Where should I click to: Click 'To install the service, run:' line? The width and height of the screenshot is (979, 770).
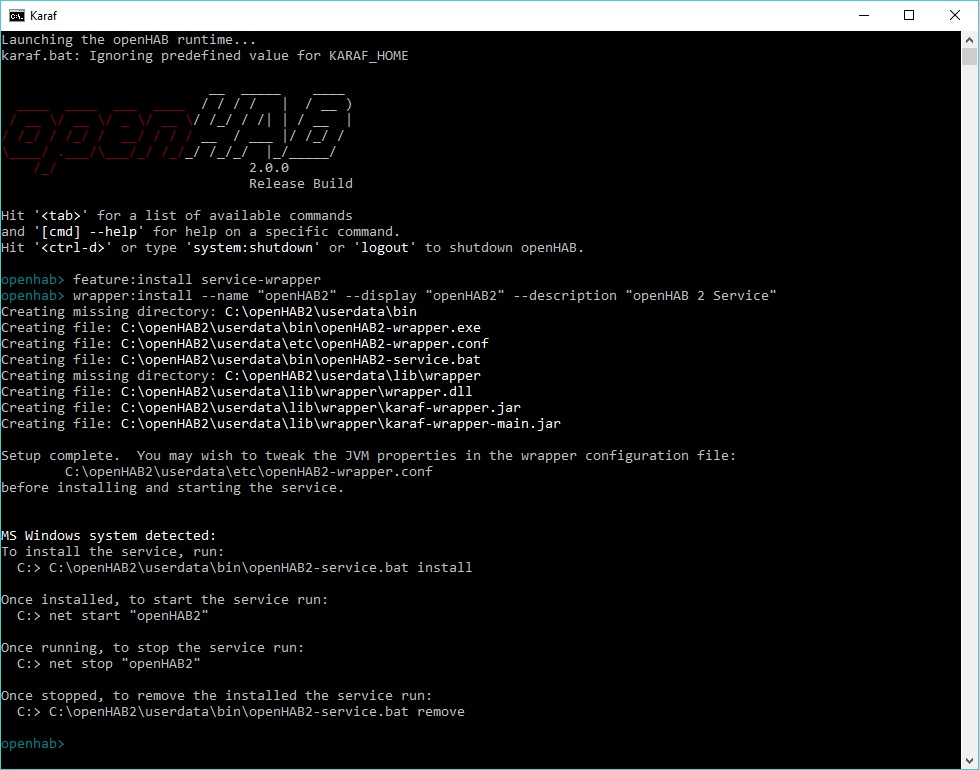(x=112, y=551)
